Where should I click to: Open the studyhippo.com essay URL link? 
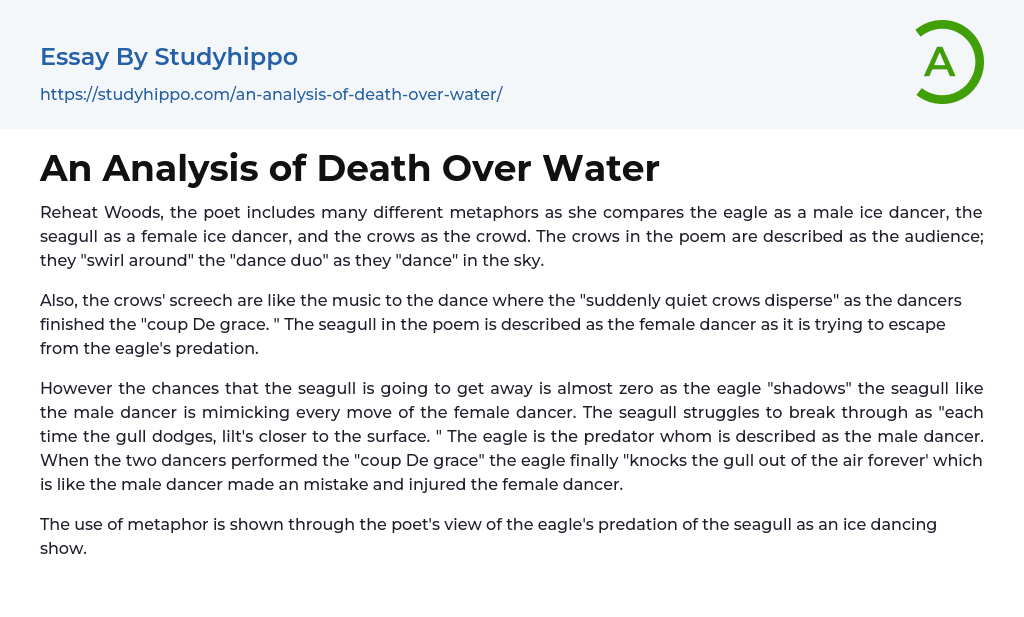[271, 94]
